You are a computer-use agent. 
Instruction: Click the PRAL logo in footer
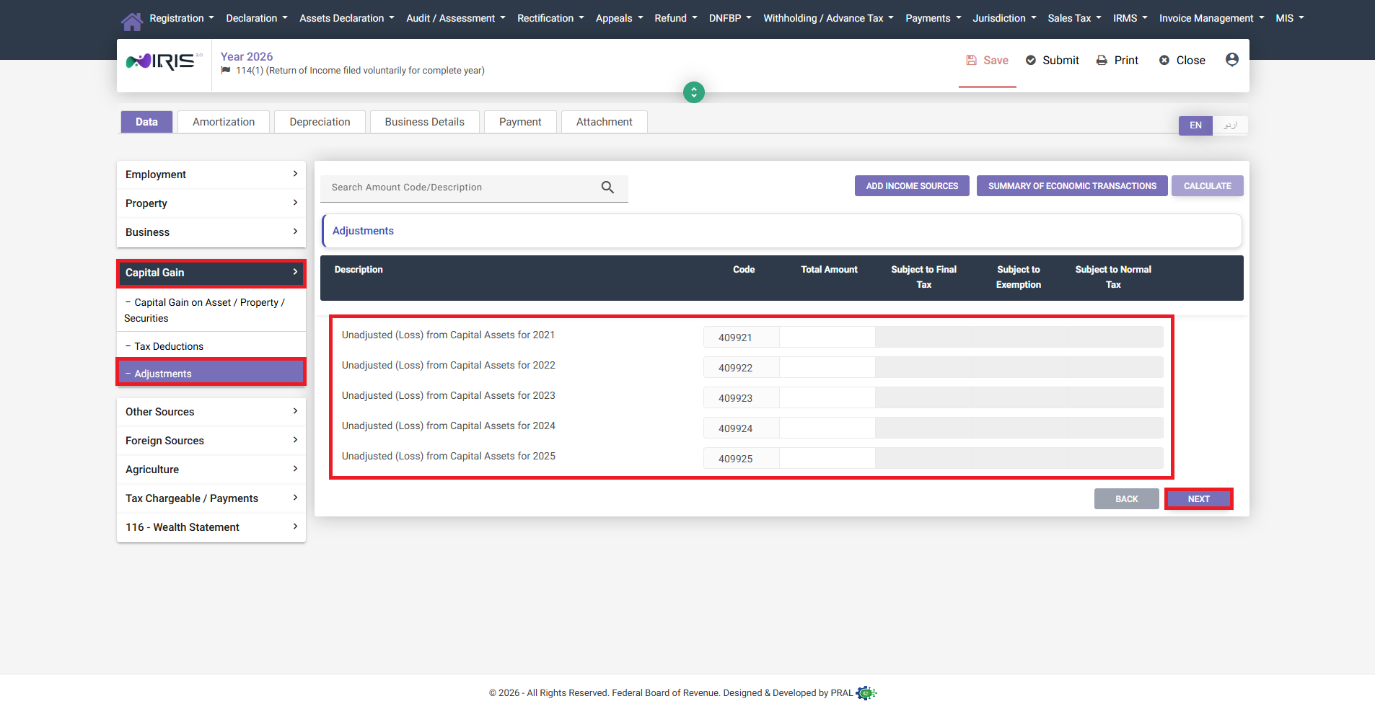tap(866, 692)
